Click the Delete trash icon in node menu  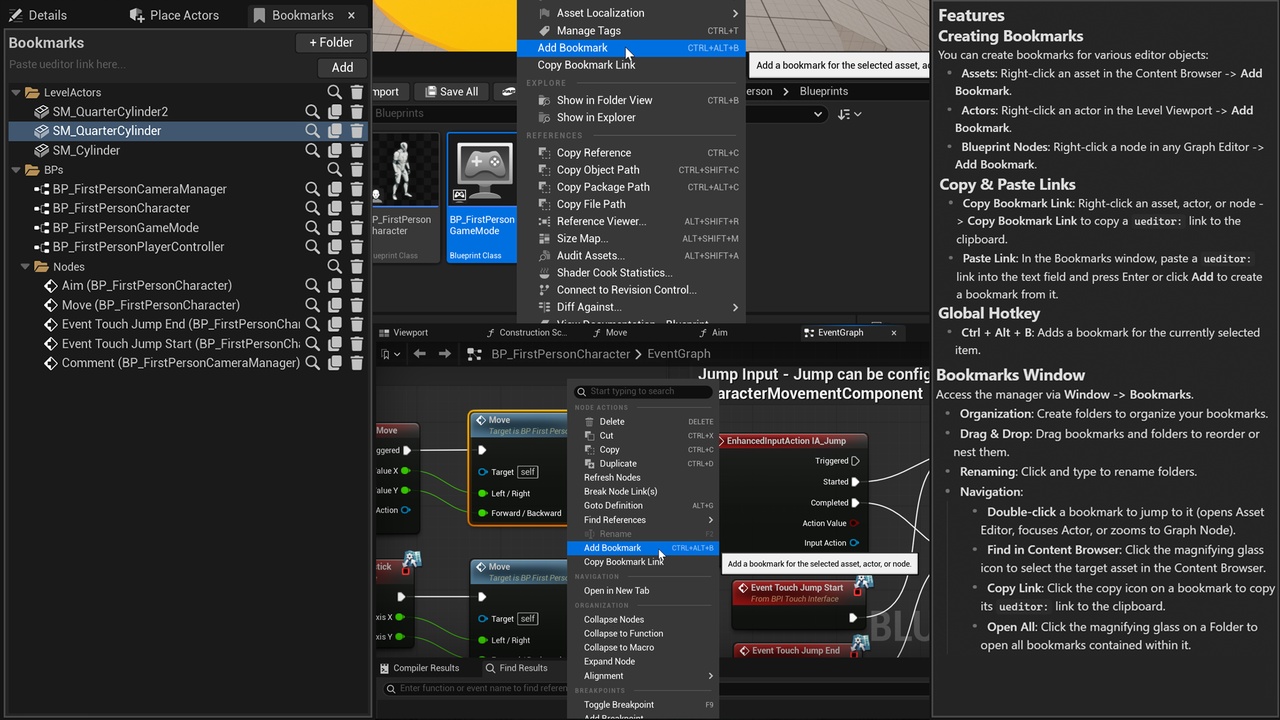click(589, 422)
